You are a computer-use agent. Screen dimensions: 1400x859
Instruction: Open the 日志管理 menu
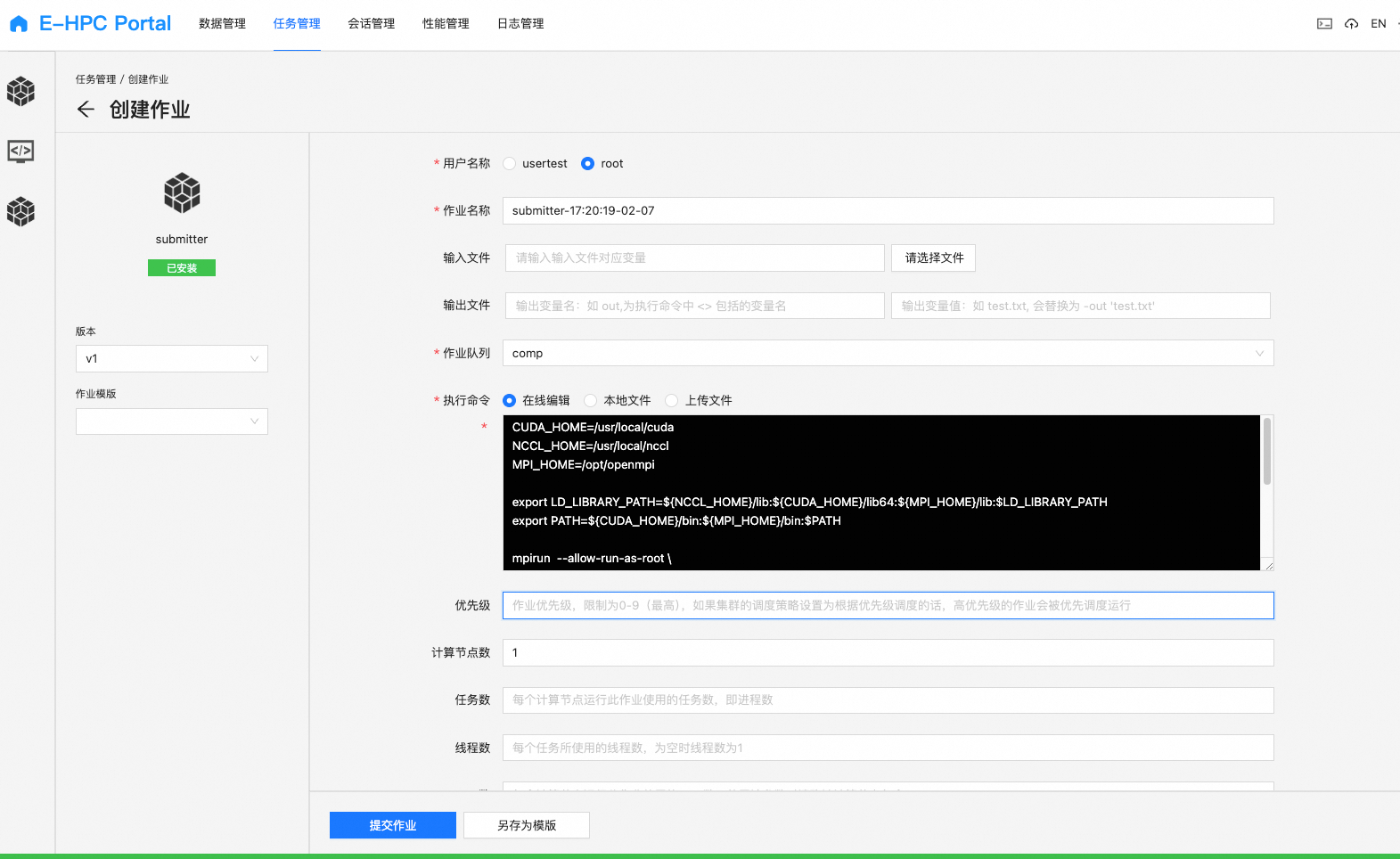coord(520,24)
